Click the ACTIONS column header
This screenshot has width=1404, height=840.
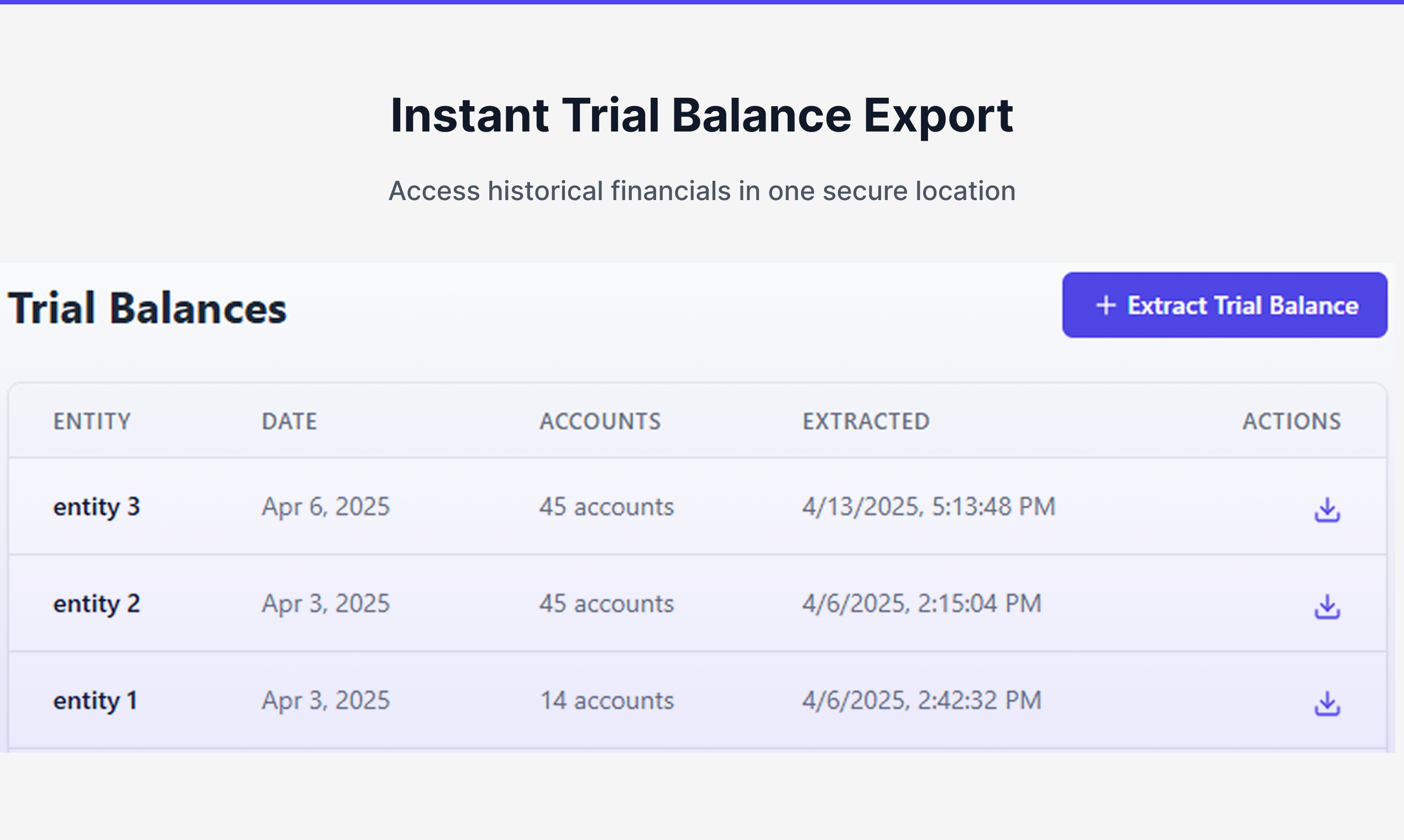pyautogui.click(x=1291, y=421)
